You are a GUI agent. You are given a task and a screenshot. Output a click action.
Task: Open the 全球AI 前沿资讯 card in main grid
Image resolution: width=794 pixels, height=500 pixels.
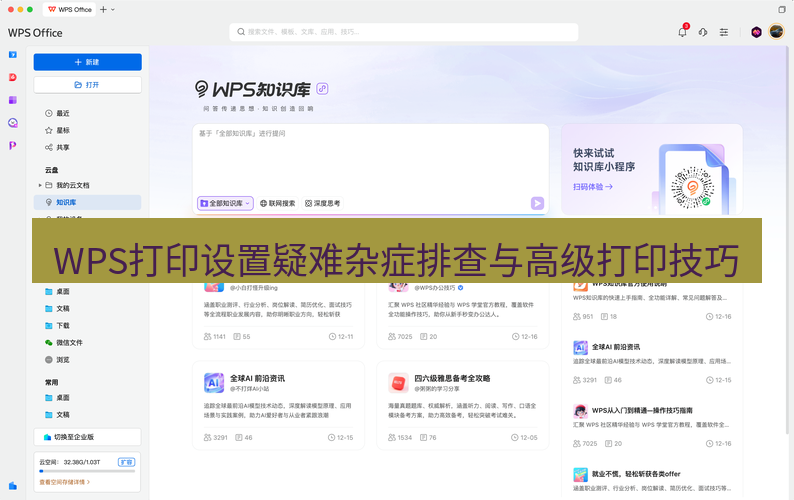tap(279, 405)
